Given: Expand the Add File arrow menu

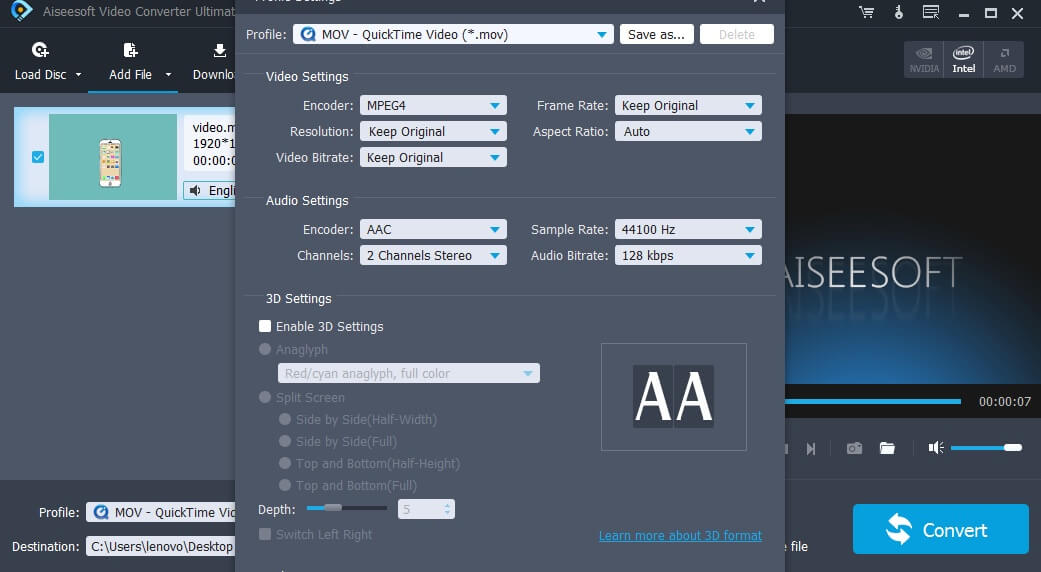Looking at the screenshot, I should coord(169,74).
